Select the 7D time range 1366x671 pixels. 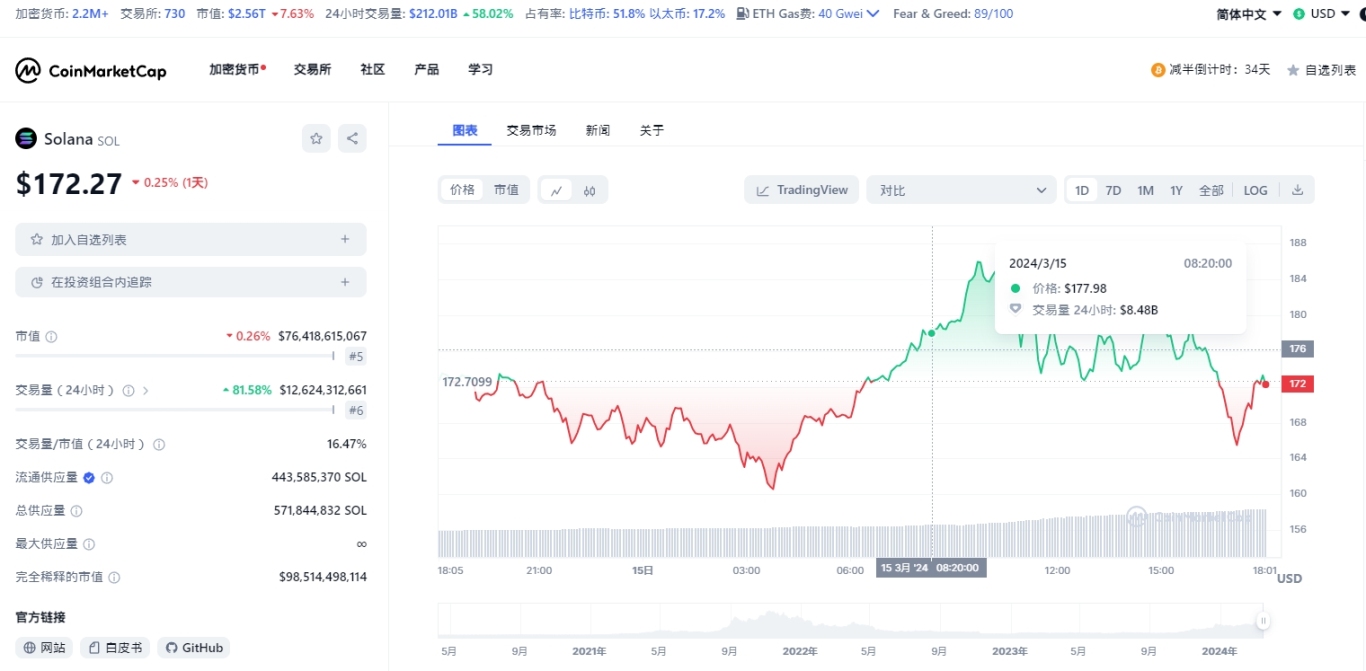tap(1113, 190)
